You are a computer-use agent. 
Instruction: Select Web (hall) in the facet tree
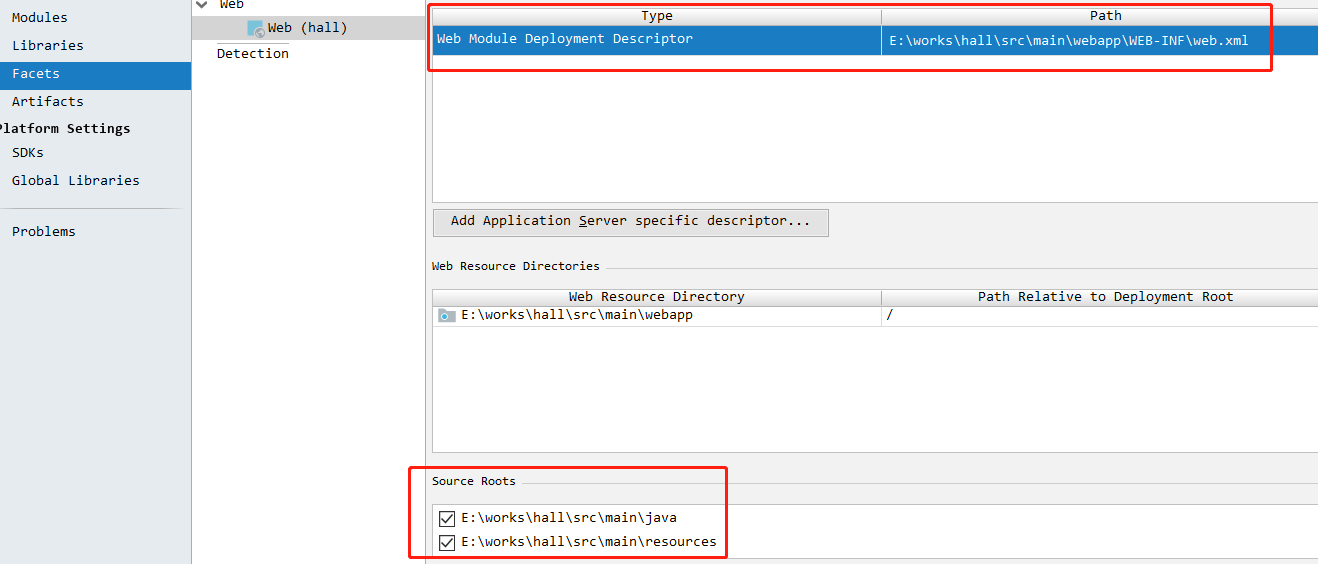tap(308, 28)
